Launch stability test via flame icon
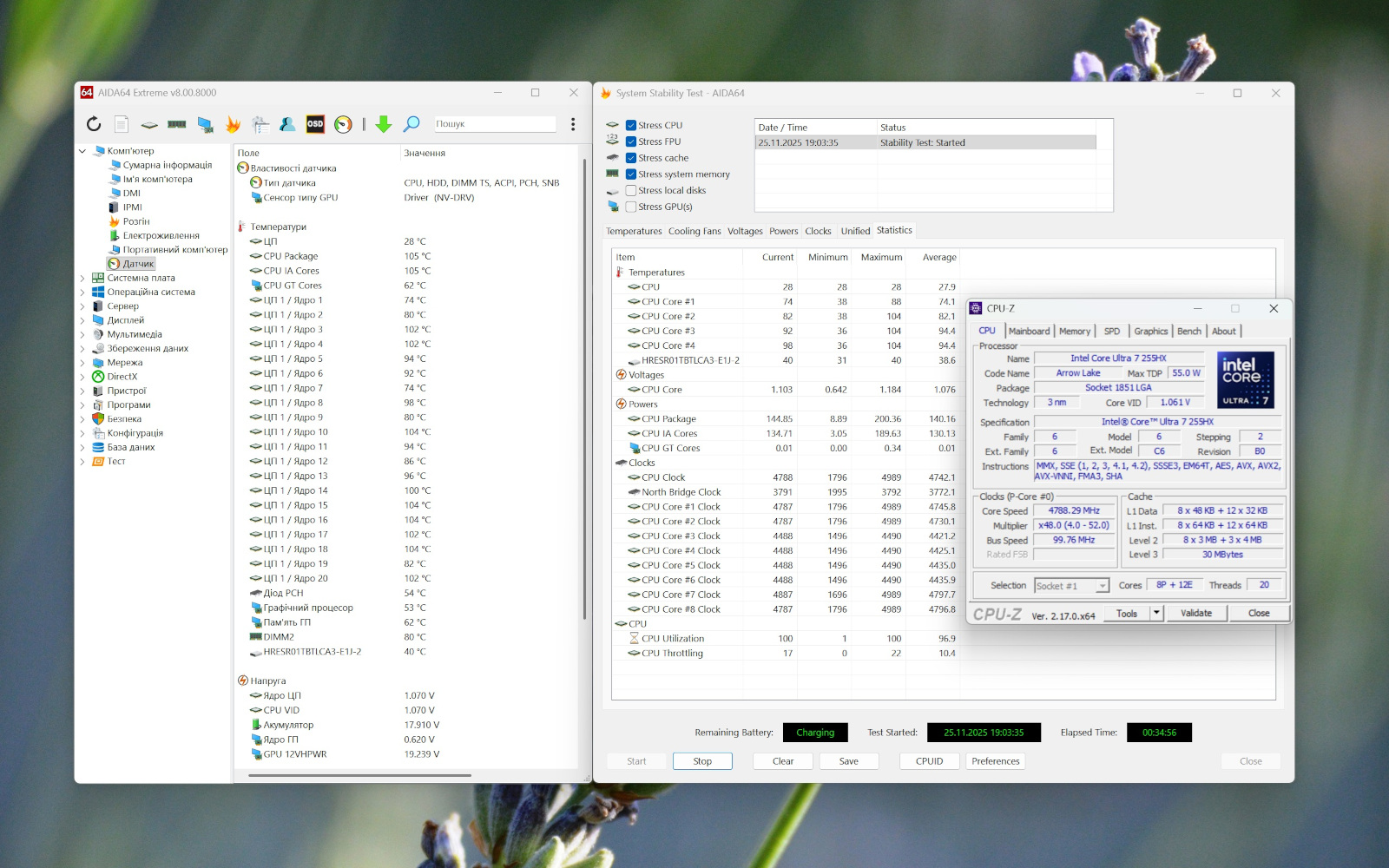1389x868 pixels. click(x=233, y=124)
